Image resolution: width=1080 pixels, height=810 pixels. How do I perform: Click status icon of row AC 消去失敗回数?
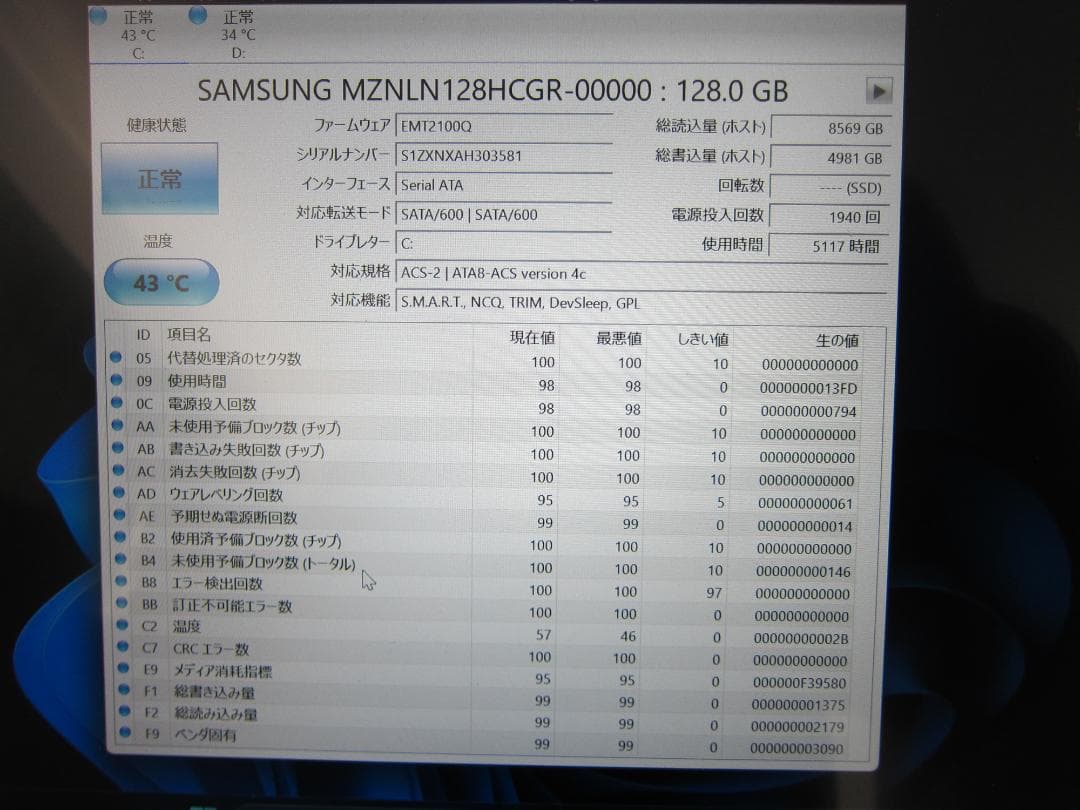[118, 470]
